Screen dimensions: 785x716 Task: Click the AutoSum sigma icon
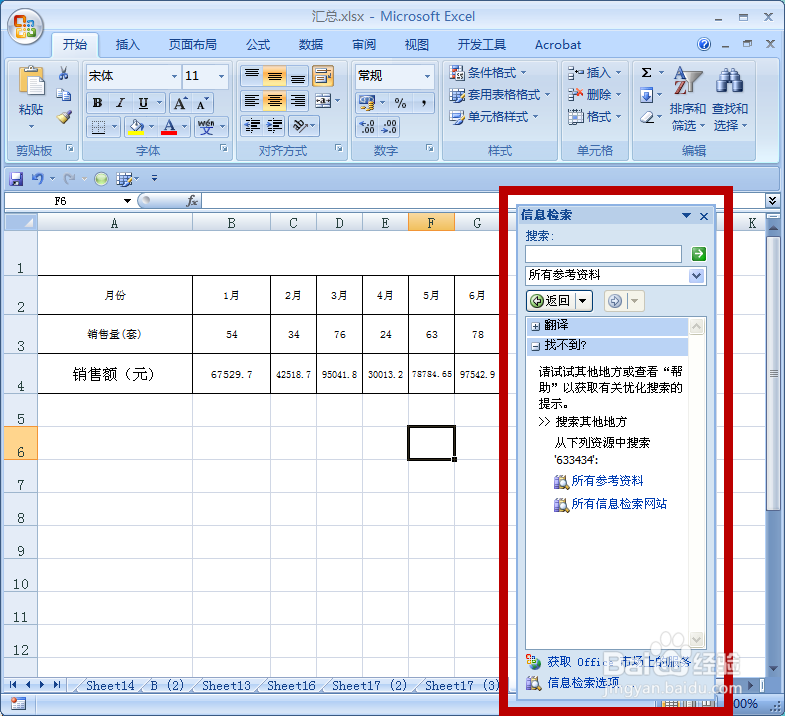click(646, 73)
